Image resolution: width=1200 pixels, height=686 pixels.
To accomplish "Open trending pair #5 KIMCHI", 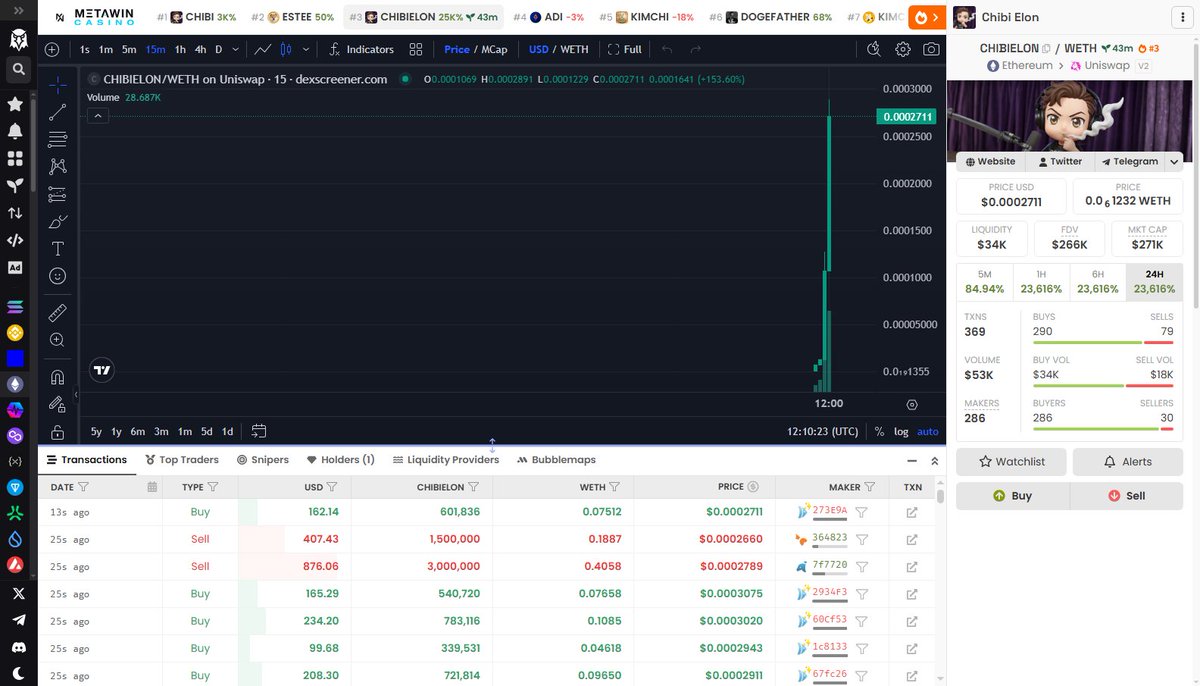I will [646, 18].
